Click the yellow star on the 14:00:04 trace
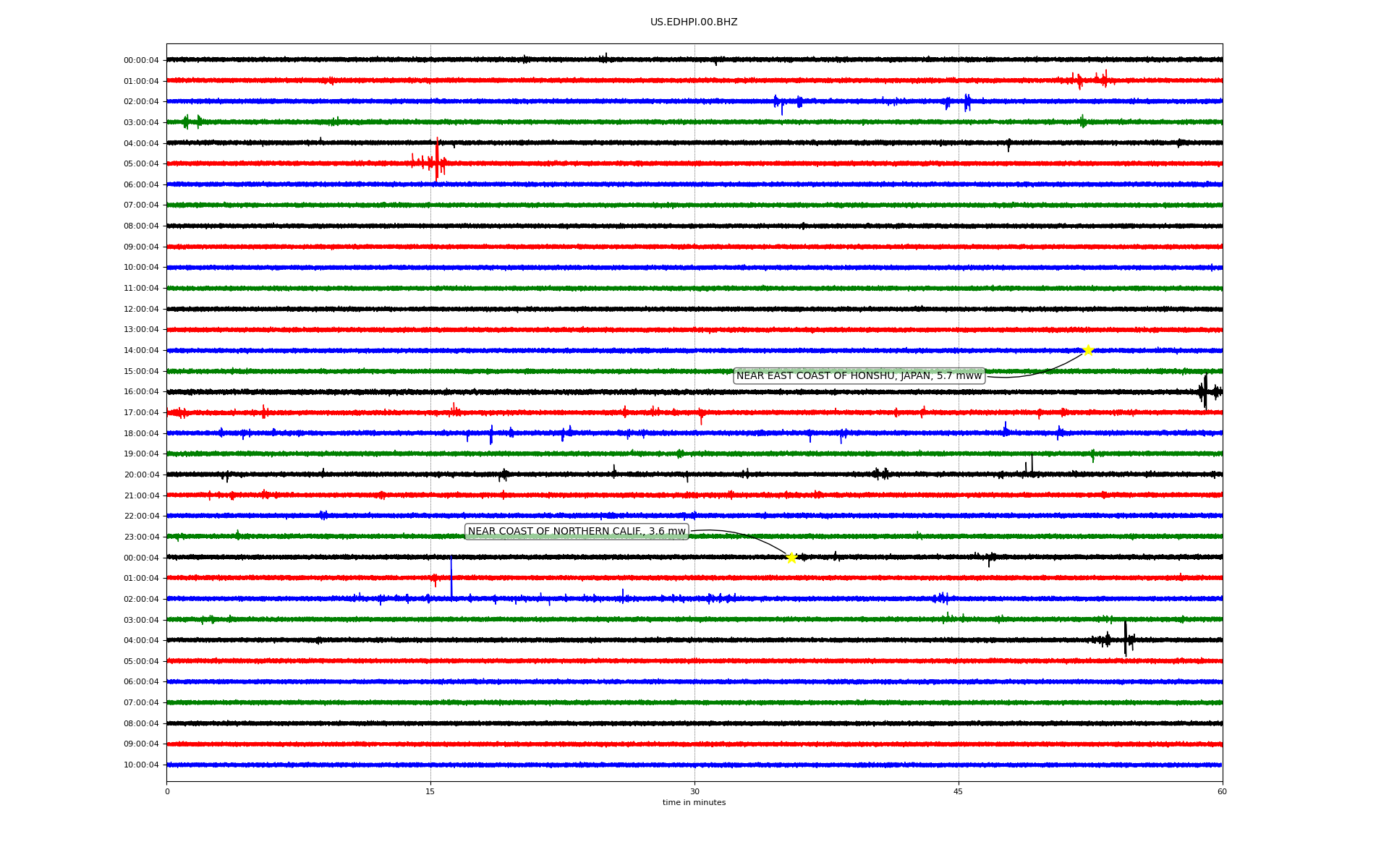 click(x=1087, y=350)
